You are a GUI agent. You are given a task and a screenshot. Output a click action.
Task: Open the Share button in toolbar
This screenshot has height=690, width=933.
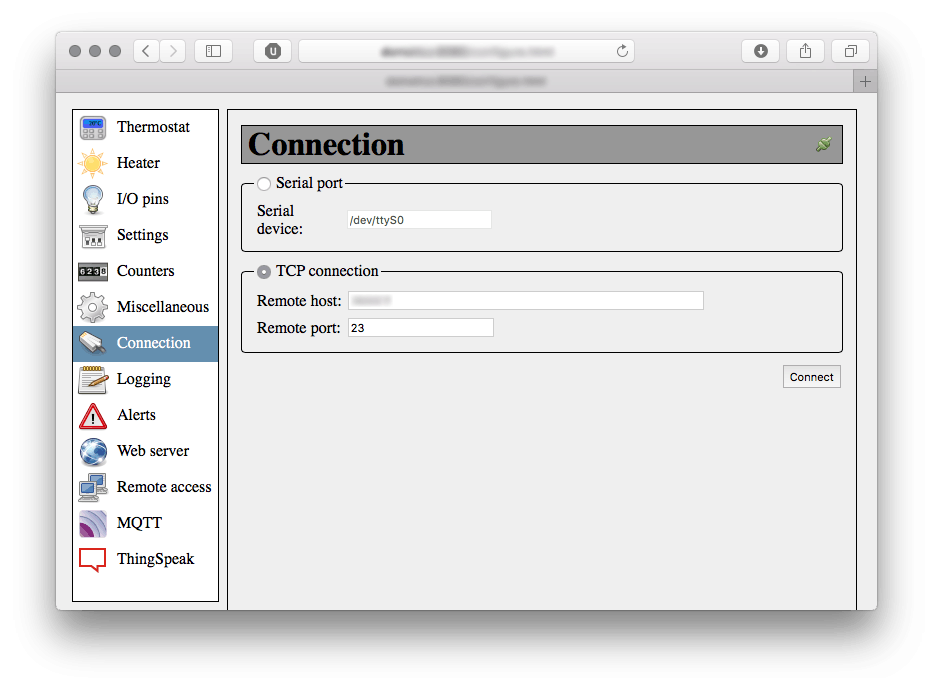[x=805, y=51]
